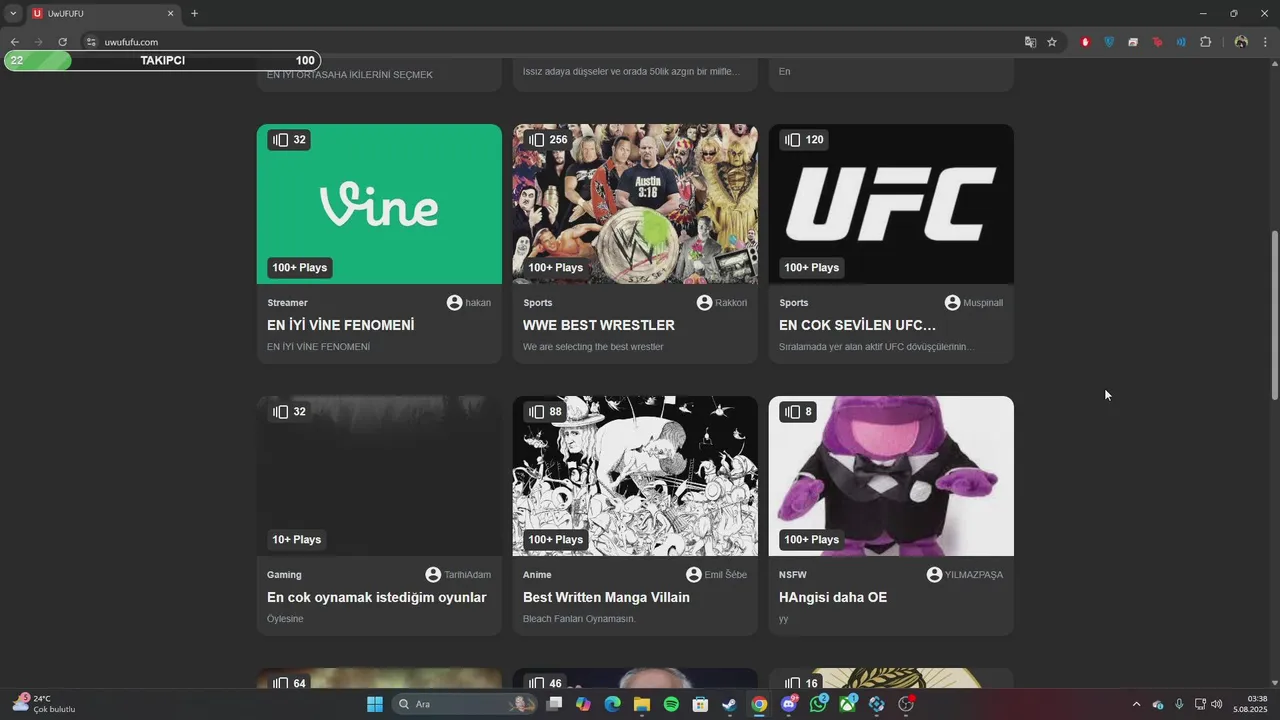Click the Anime category label
The width and height of the screenshot is (1280, 720).
pos(537,575)
